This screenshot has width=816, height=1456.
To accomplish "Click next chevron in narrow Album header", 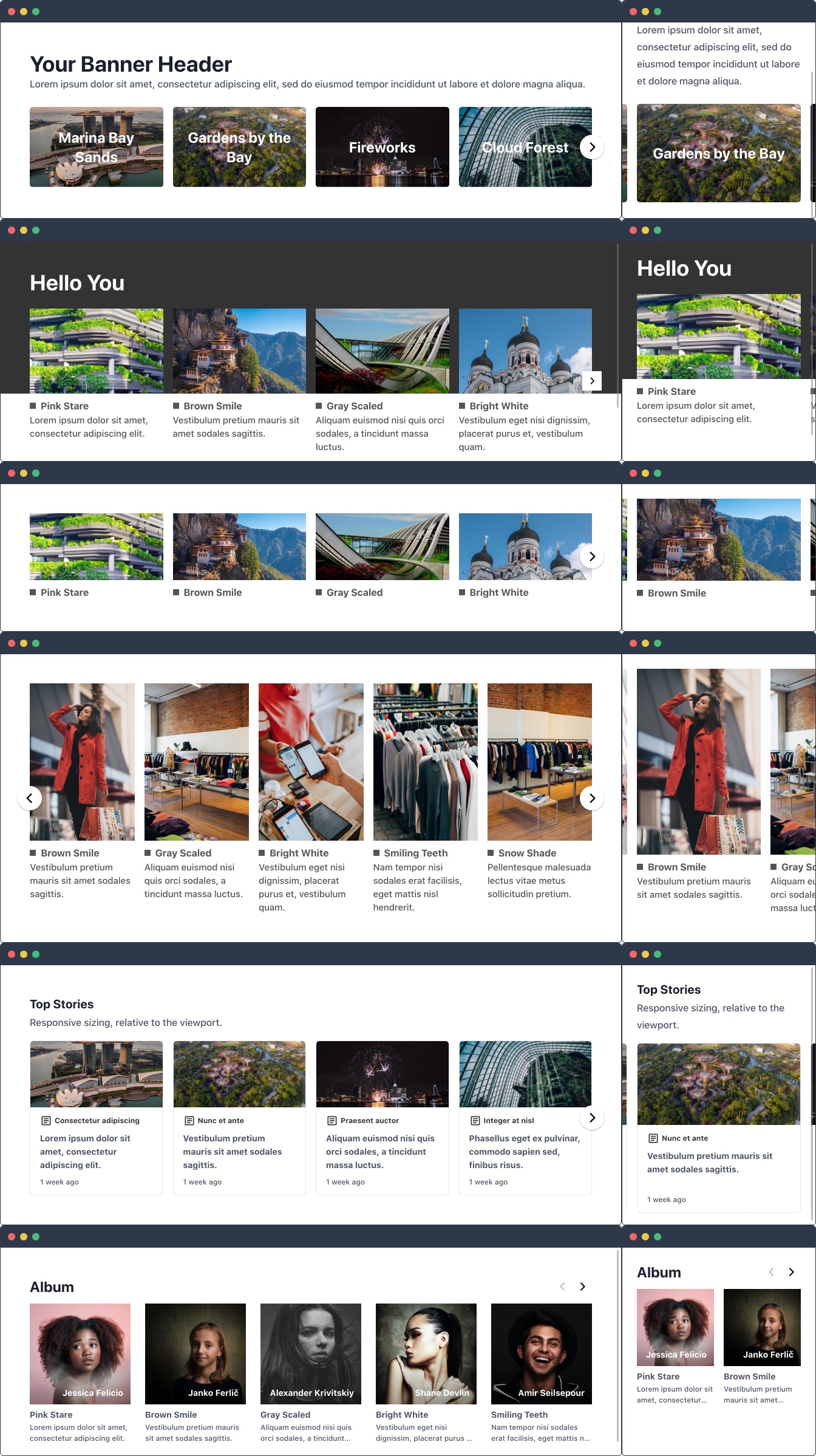I will click(792, 1272).
